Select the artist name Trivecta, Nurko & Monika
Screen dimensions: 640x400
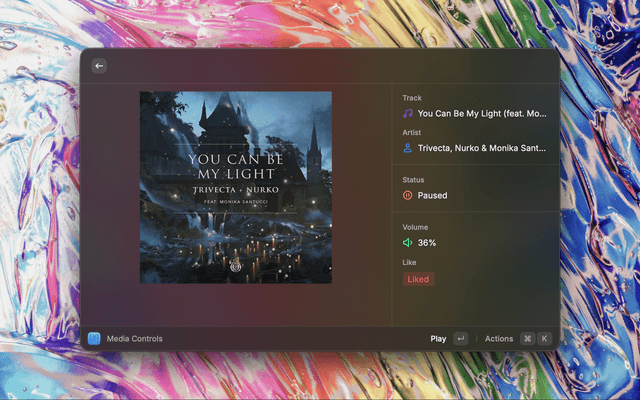[482, 148]
